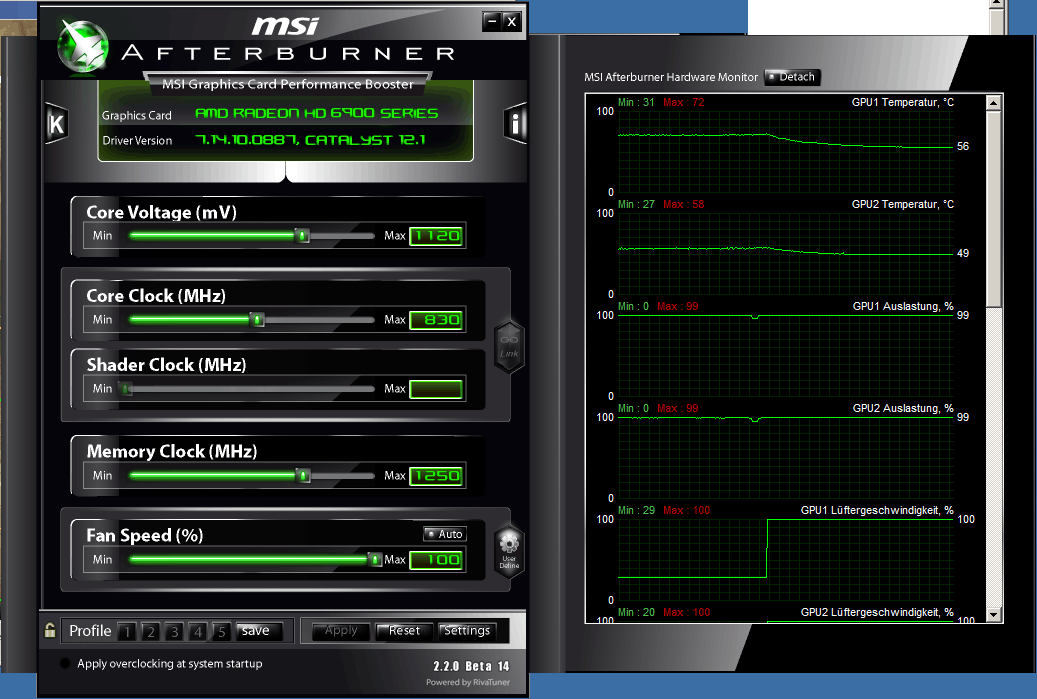Detach the Hardware Monitor panel
Image resolution: width=1037 pixels, height=699 pixels.
point(792,77)
